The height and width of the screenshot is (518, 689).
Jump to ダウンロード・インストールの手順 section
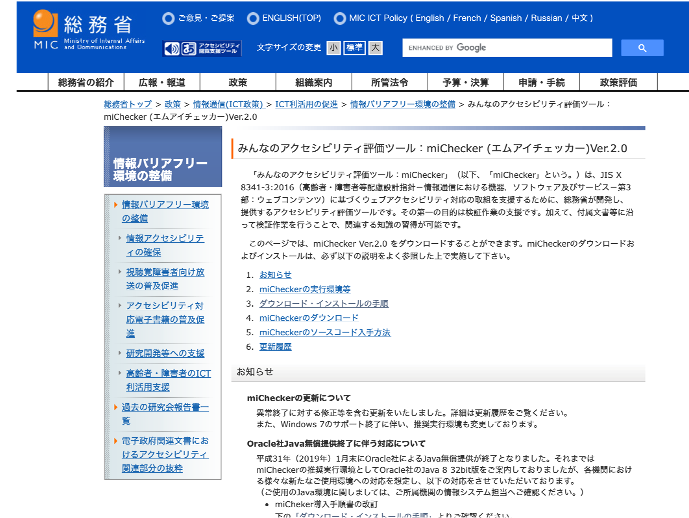(324, 304)
